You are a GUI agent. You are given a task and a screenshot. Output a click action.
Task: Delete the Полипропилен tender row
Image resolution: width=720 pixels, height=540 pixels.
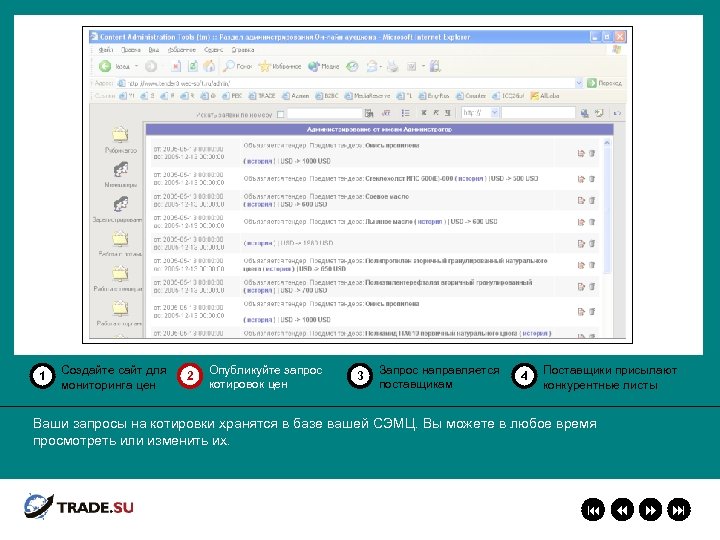(x=592, y=265)
